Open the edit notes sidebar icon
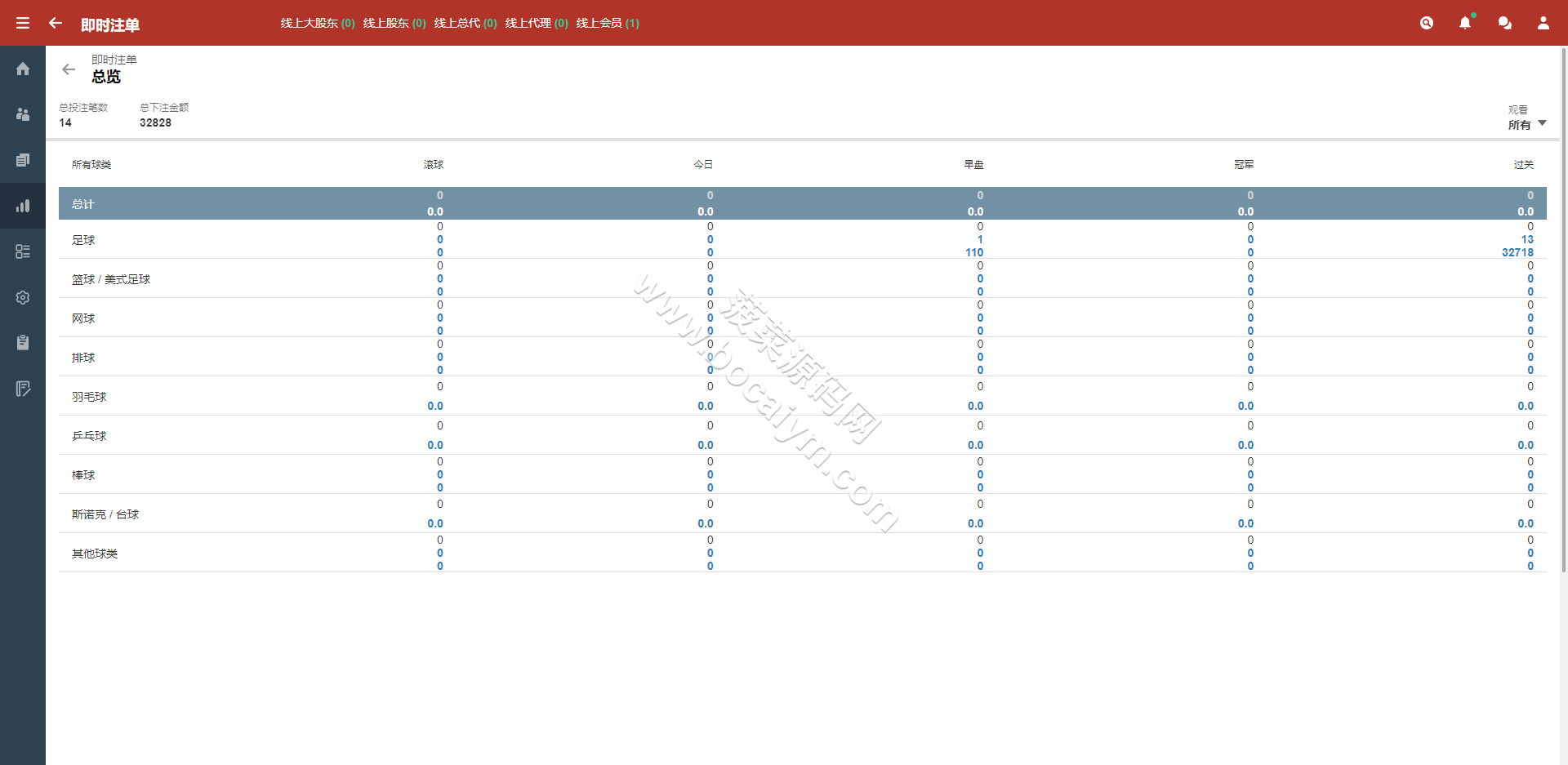Image resolution: width=1568 pixels, height=765 pixels. (x=23, y=389)
